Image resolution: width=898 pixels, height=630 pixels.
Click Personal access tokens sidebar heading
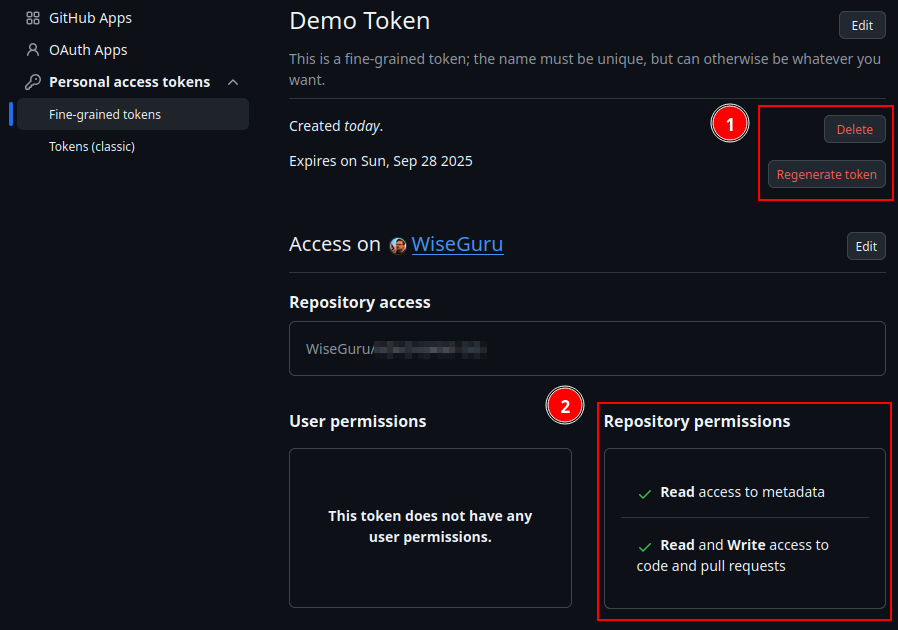(129, 82)
